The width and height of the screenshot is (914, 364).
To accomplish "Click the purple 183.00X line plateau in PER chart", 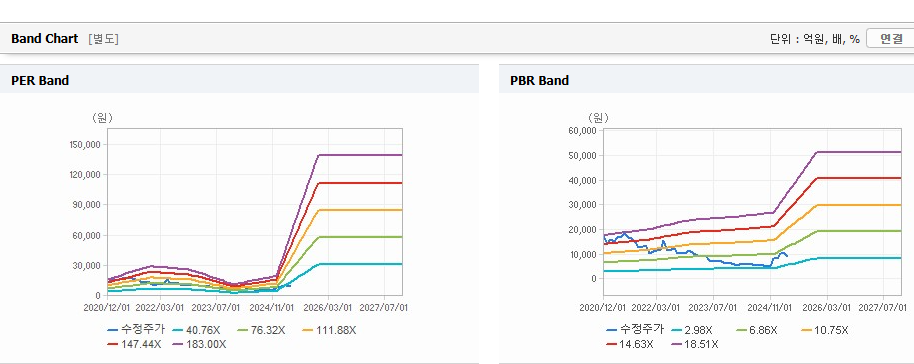I will (x=360, y=155).
